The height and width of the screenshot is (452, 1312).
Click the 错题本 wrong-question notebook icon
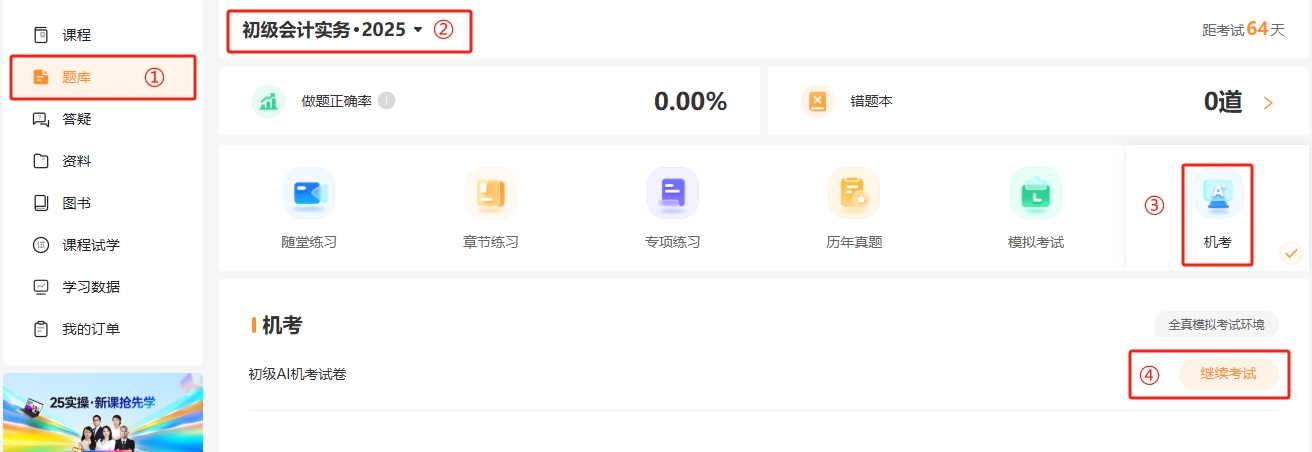[x=817, y=101]
